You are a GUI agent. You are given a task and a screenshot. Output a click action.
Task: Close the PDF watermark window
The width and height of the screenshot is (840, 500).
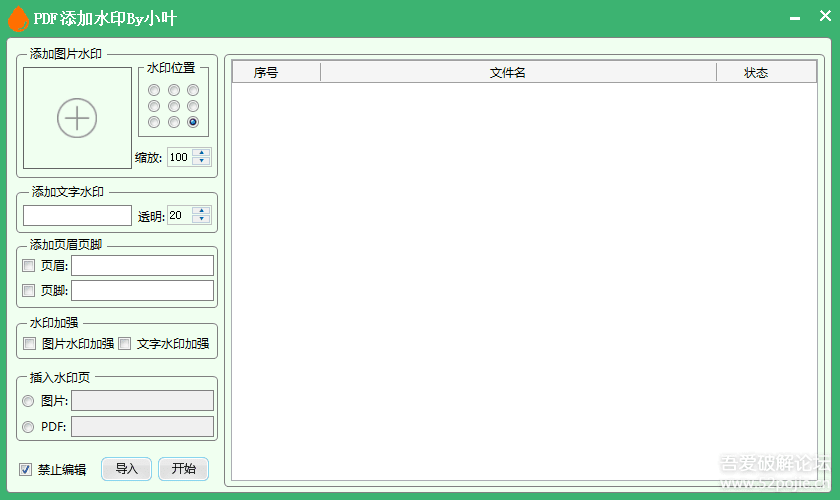point(825,16)
